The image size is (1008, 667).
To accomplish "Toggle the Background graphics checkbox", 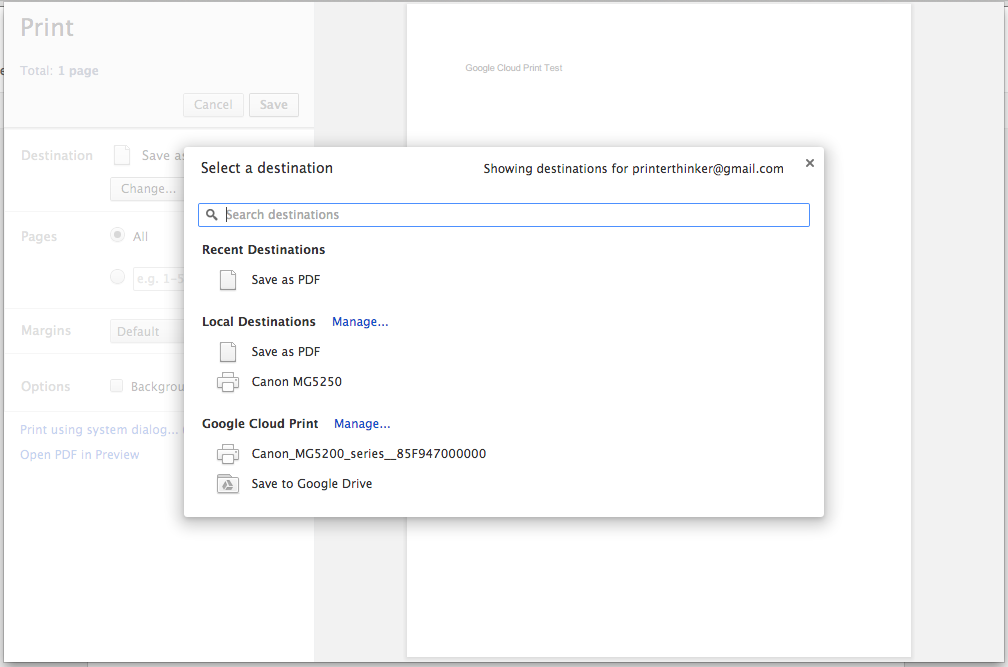I will click(117, 386).
